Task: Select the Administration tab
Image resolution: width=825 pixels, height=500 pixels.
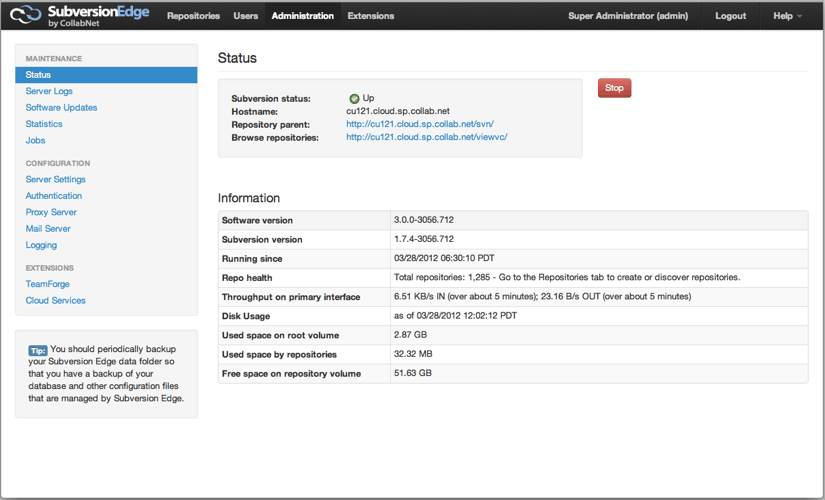Action: (x=302, y=16)
